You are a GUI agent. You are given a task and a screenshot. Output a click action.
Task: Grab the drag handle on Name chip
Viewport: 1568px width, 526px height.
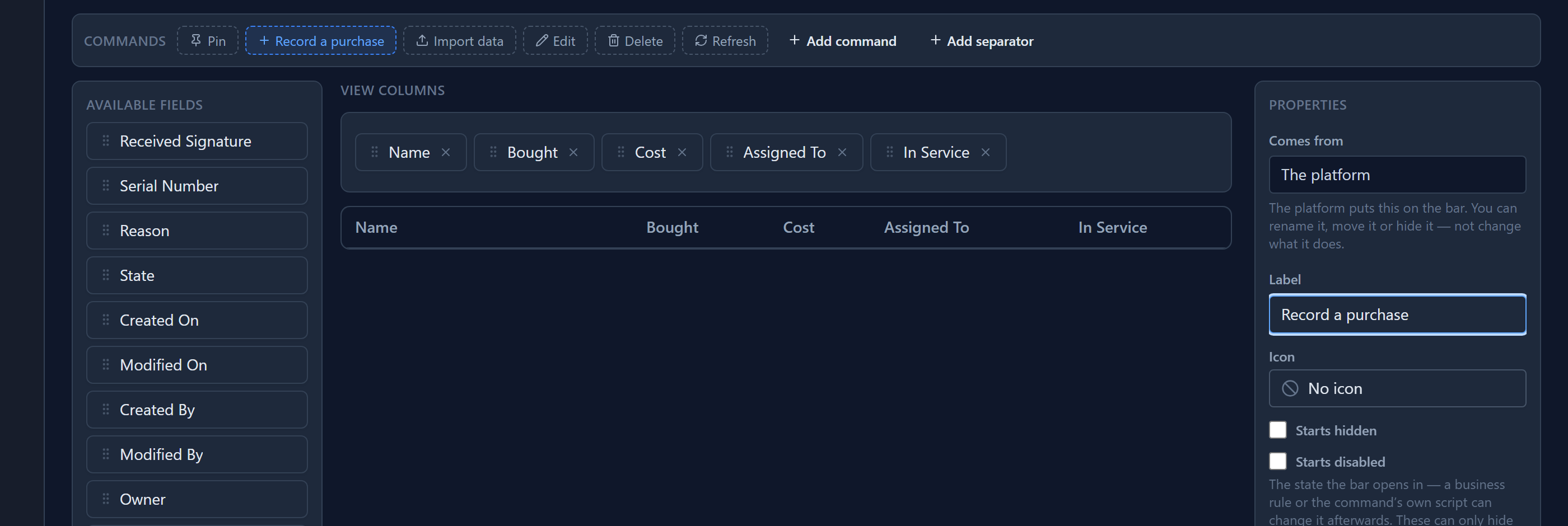375,152
